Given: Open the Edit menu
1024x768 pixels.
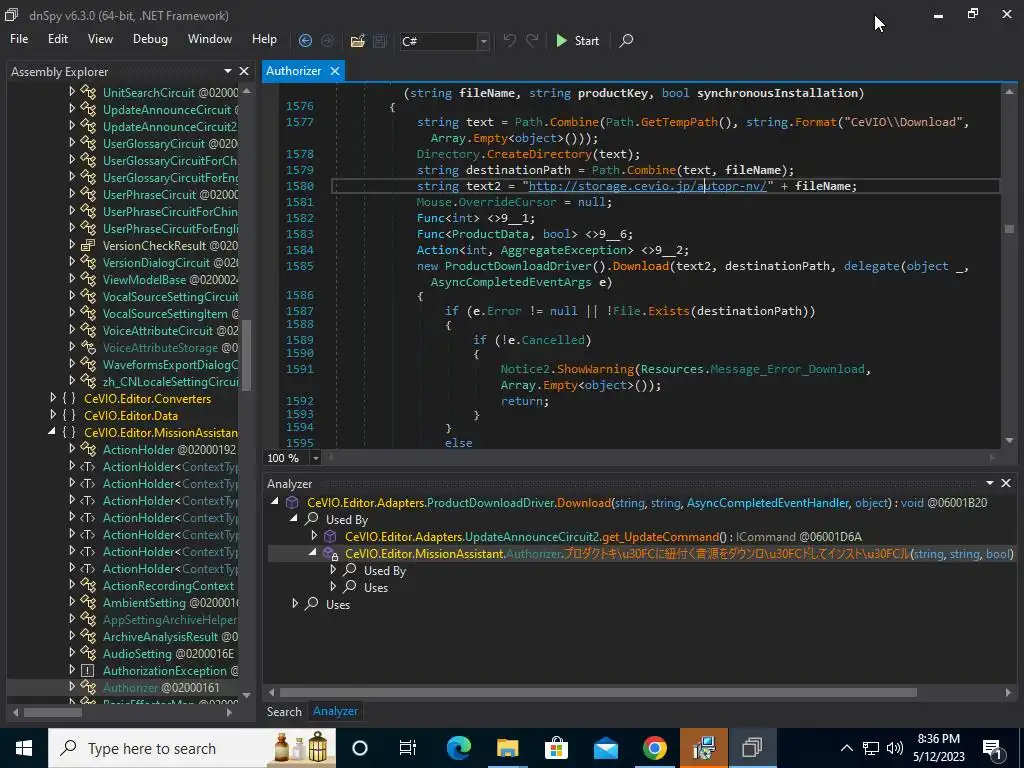Looking at the screenshot, I should [x=57, y=39].
